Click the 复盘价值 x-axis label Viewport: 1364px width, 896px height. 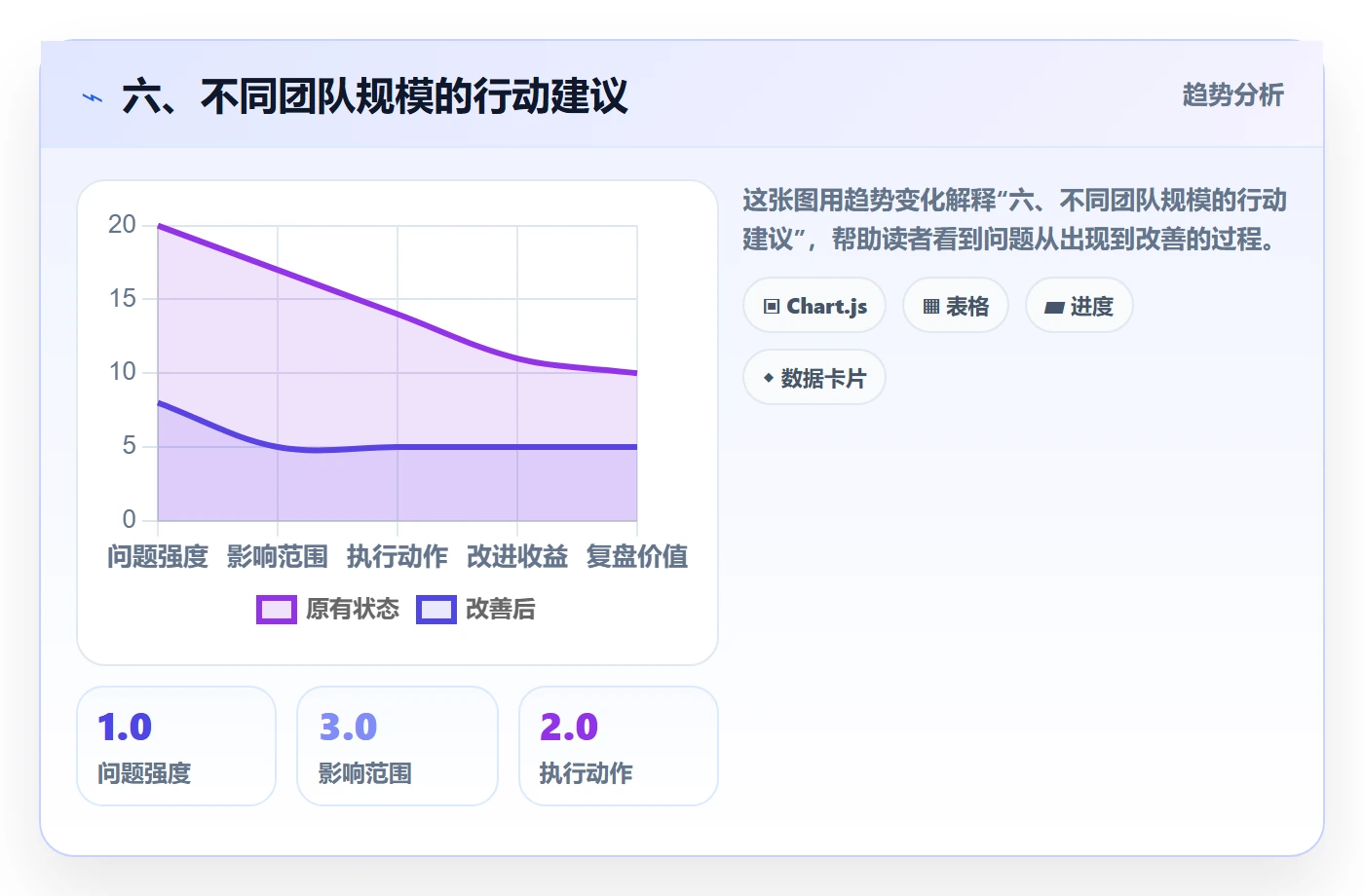[637, 557]
